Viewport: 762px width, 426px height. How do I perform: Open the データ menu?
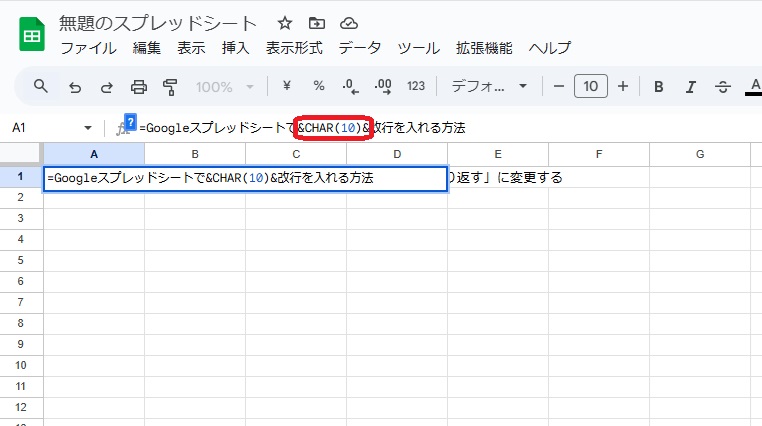[360, 48]
